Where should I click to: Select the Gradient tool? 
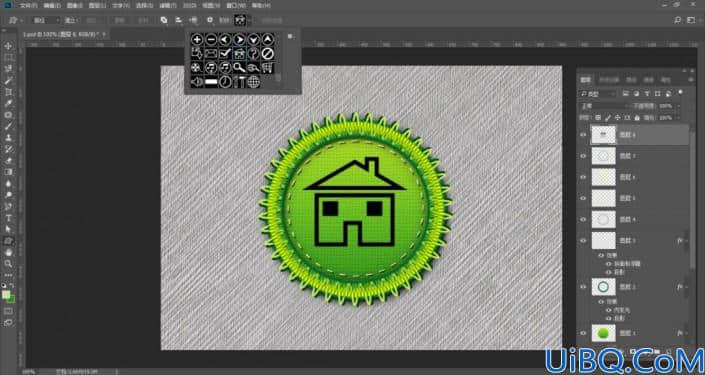pyautogui.click(x=8, y=172)
